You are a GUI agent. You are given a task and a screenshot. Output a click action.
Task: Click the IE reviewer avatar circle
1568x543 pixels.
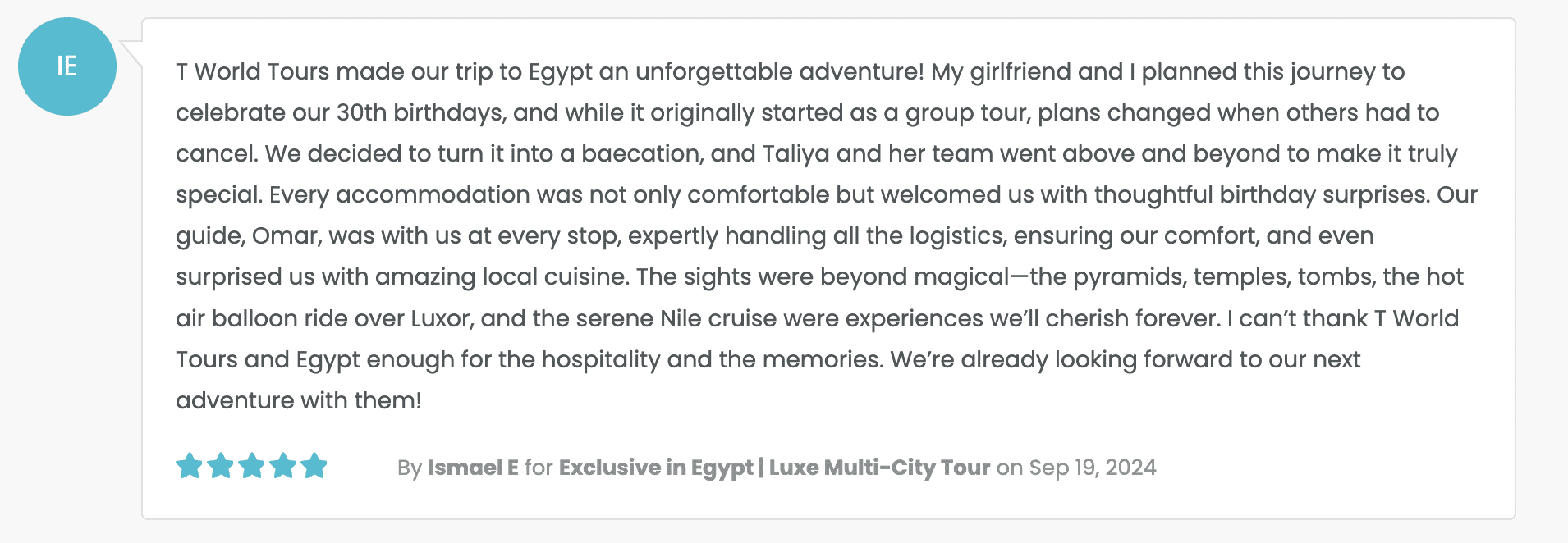point(66,66)
